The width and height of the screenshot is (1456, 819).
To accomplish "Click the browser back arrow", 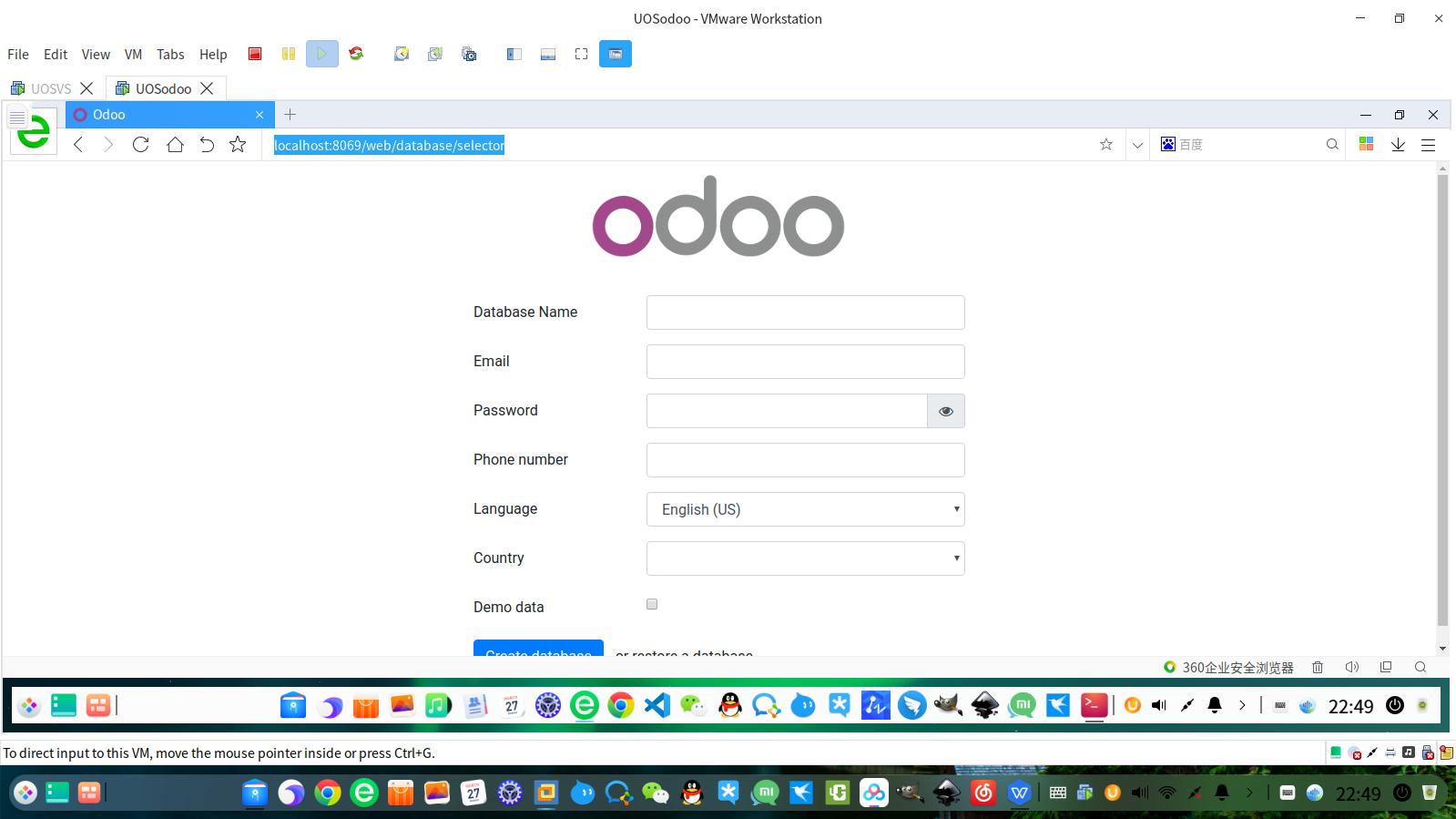I will [78, 144].
